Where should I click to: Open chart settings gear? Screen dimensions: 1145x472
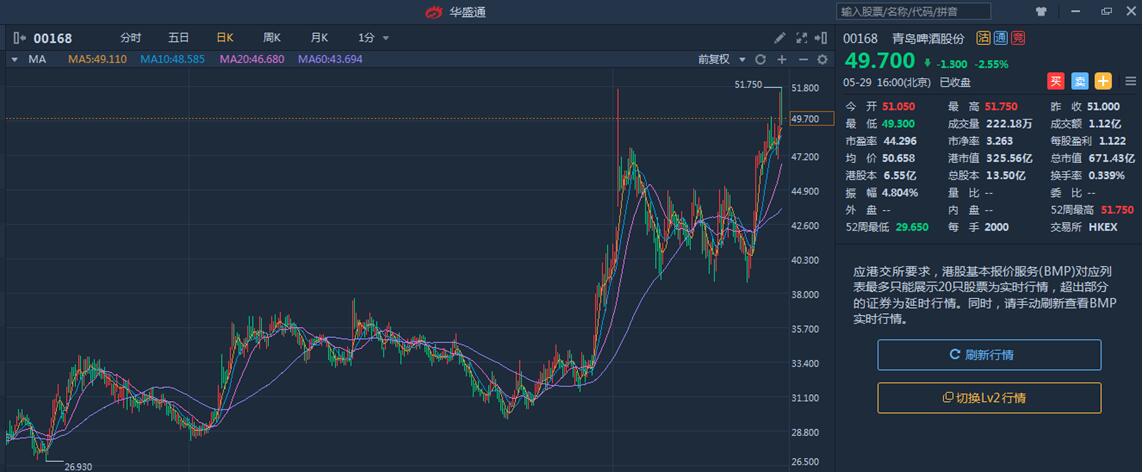pyautogui.click(x=822, y=59)
